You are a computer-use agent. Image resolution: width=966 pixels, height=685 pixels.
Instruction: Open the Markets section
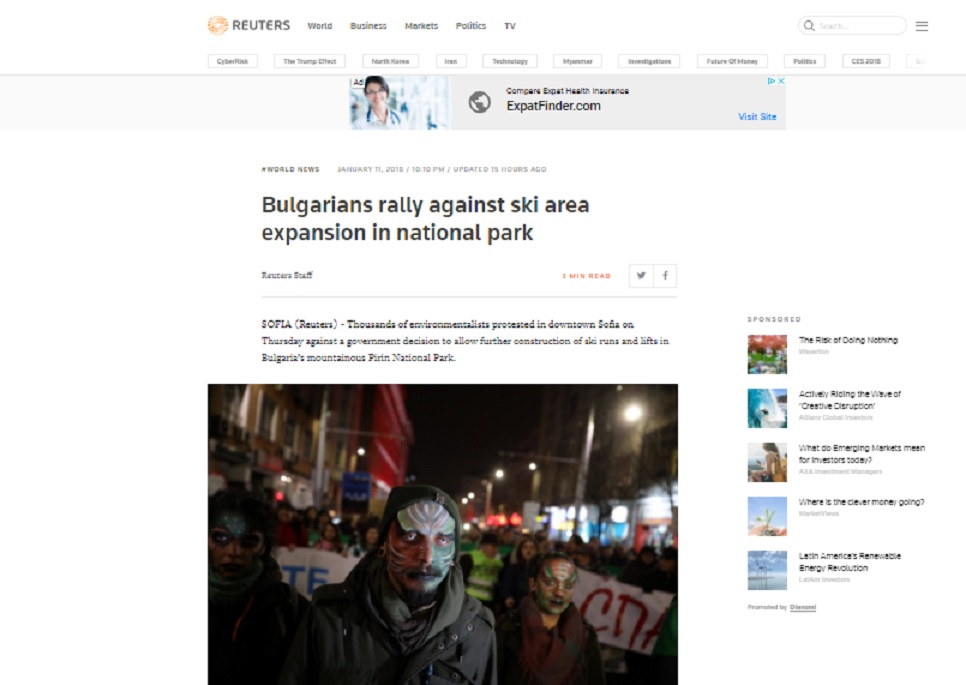pos(421,26)
